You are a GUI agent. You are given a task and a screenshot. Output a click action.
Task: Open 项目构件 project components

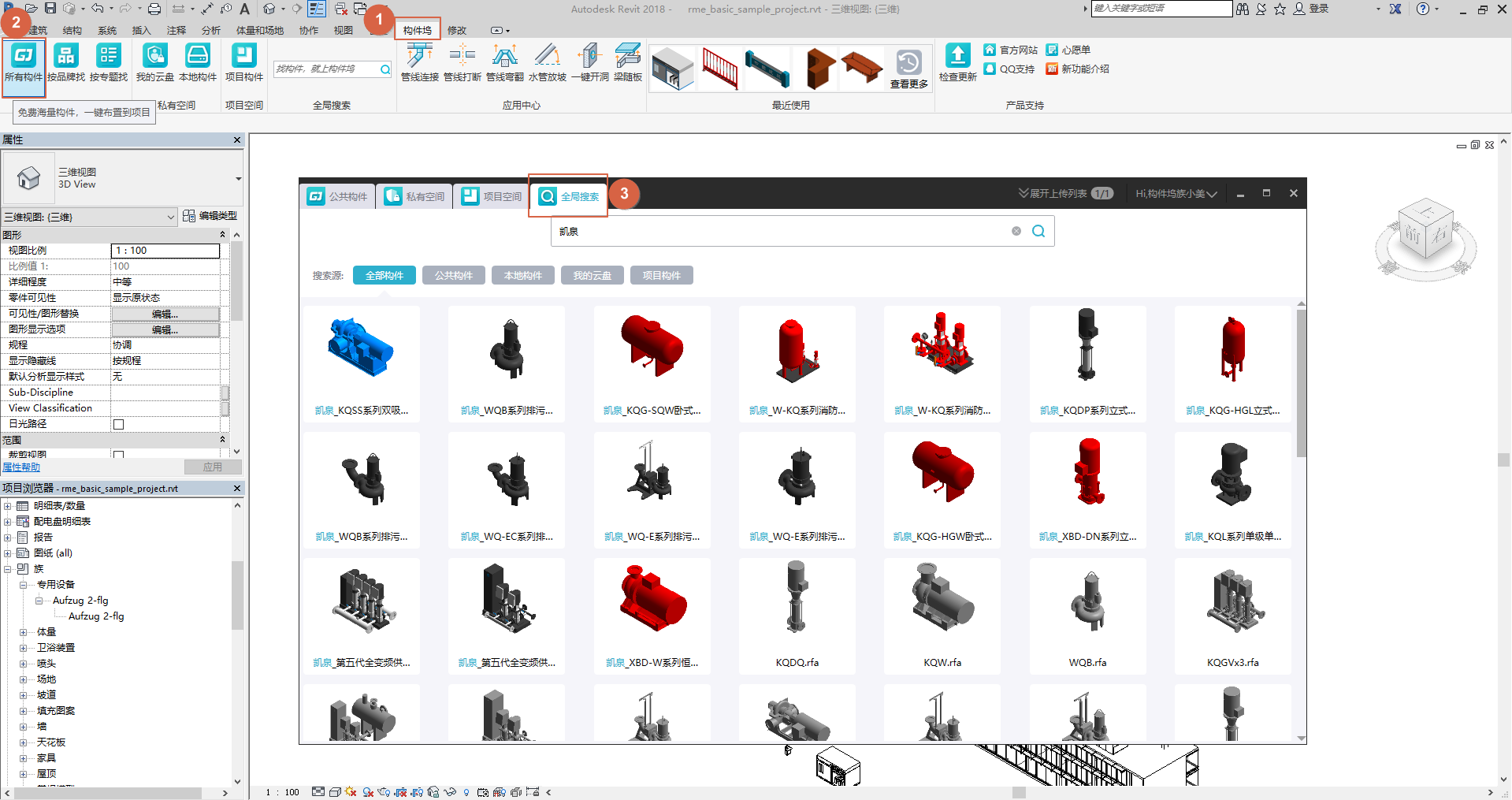[244, 63]
